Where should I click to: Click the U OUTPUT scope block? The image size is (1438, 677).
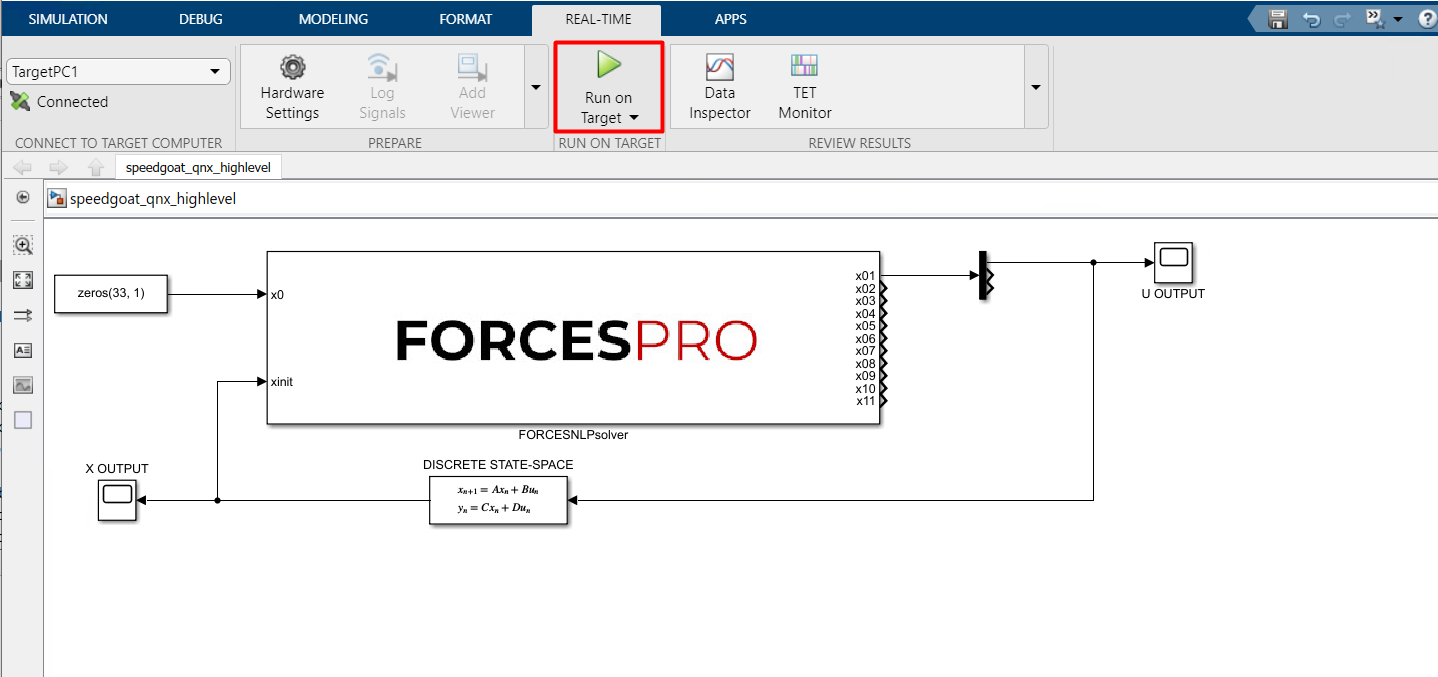pos(1172,262)
